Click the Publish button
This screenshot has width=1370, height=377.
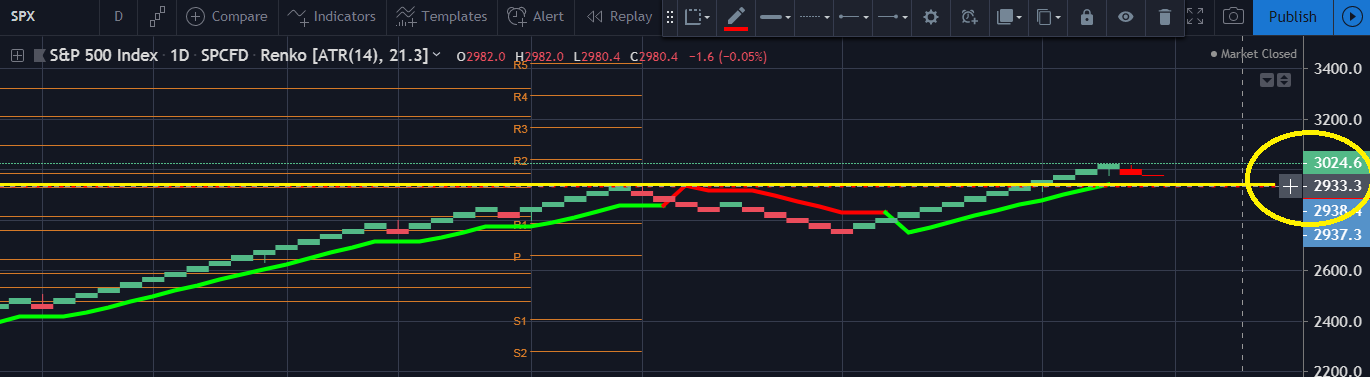1292,16
